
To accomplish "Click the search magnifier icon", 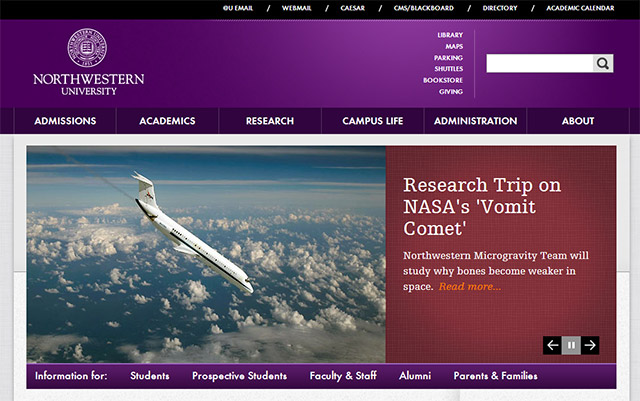I will pos(603,63).
